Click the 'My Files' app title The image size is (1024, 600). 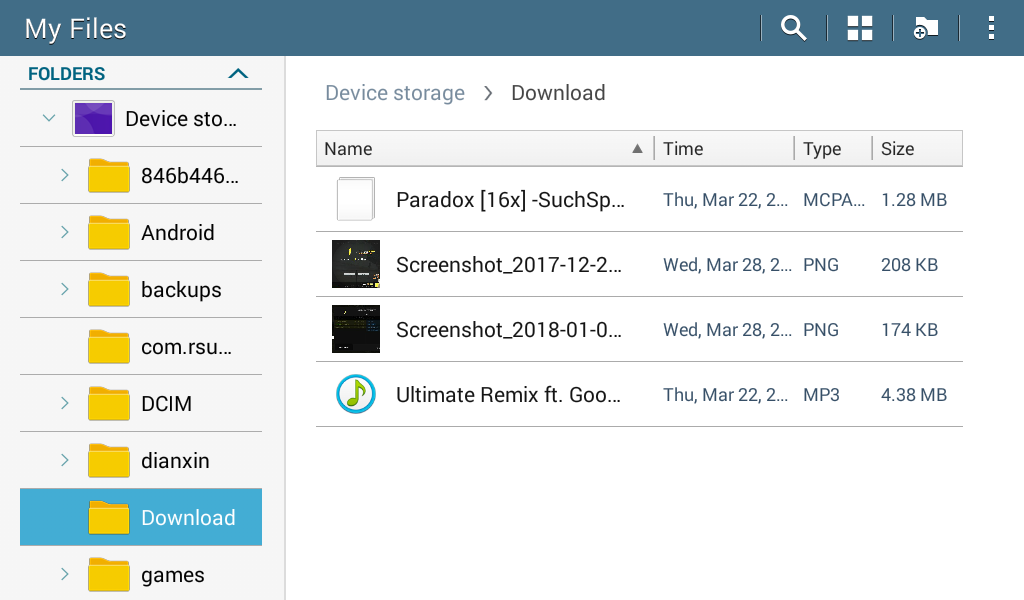click(x=76, y=29)
